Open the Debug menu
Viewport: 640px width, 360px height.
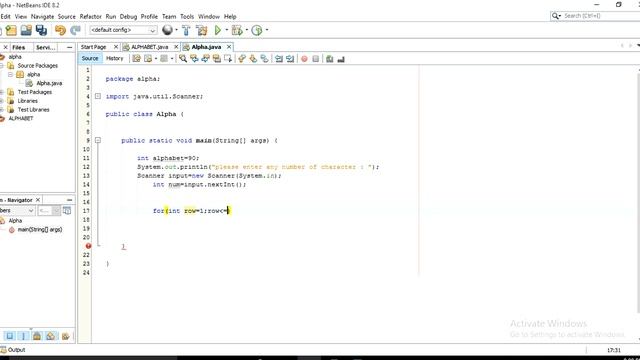click(128, 17)
